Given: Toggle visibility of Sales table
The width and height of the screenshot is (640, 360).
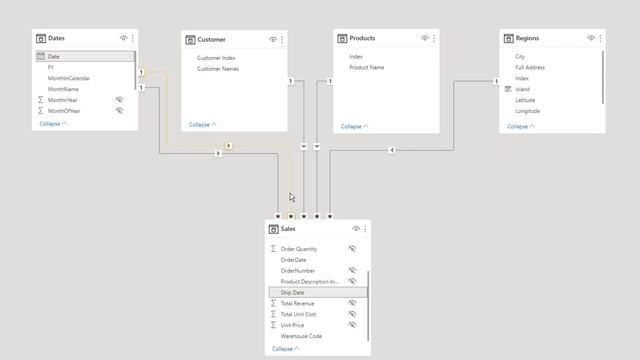Looking at the screenshot, I should pyautogui.click(x=356, y=229).
